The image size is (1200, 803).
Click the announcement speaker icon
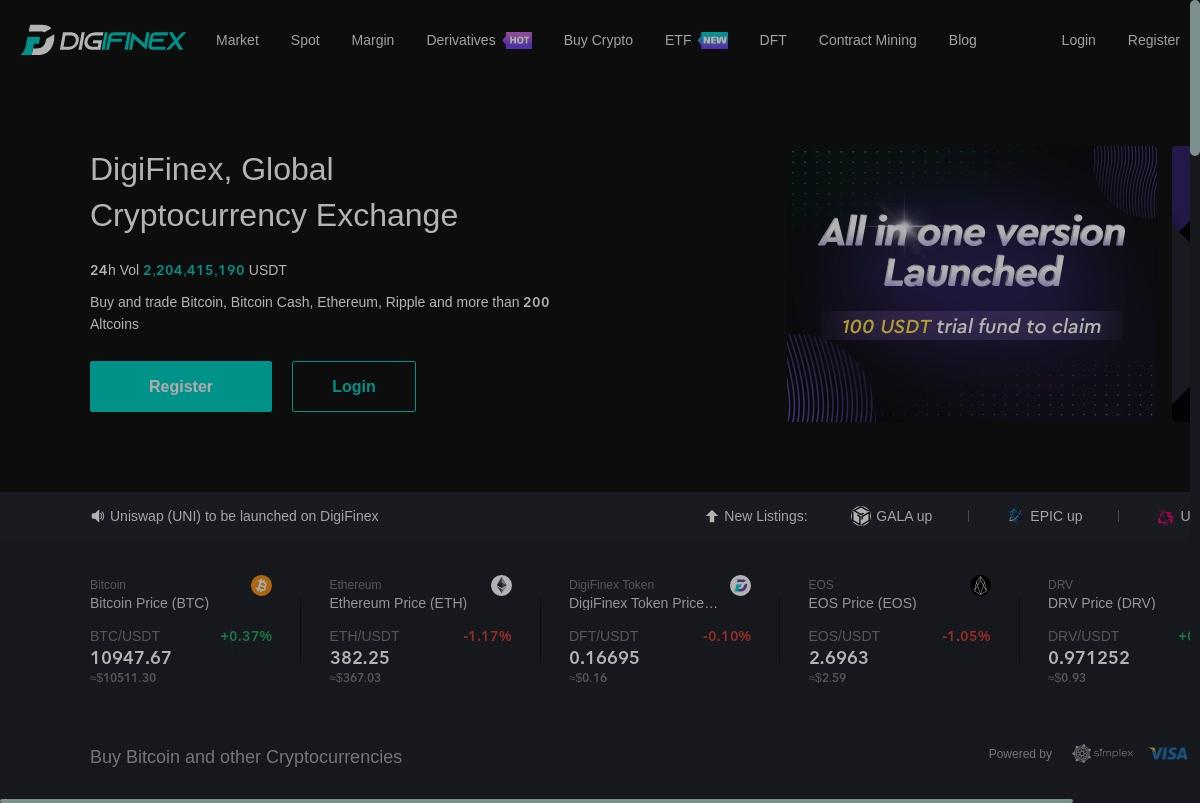click(x=97, y=516)
